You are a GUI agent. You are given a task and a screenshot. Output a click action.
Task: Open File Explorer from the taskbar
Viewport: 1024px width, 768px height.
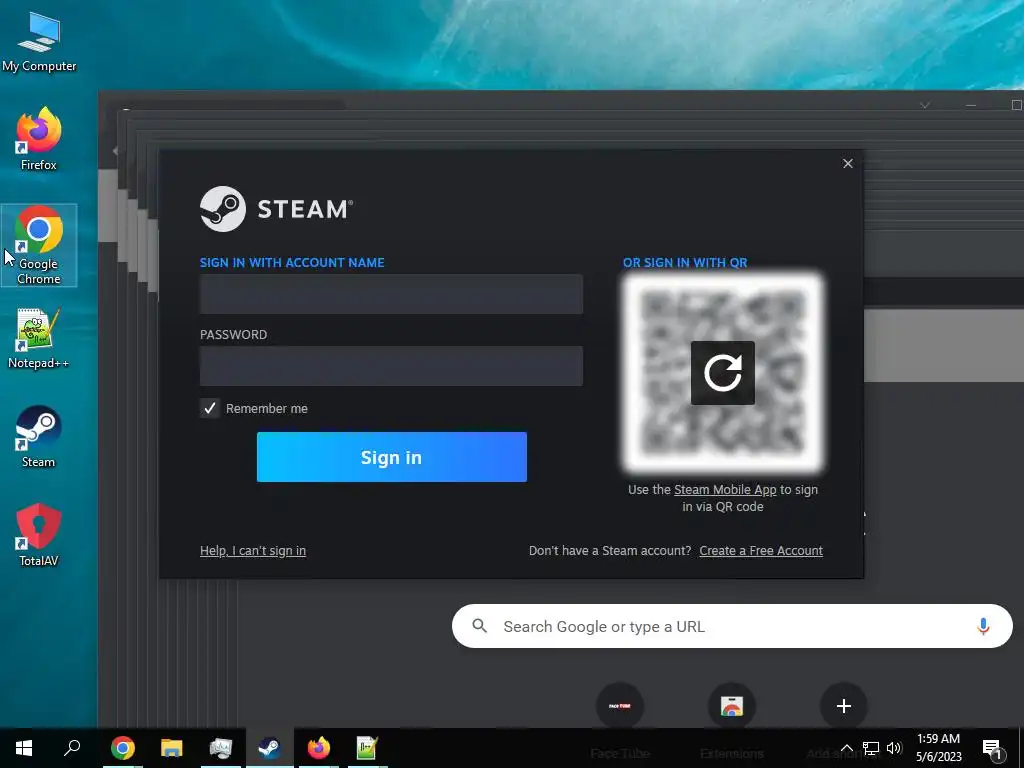172,748
